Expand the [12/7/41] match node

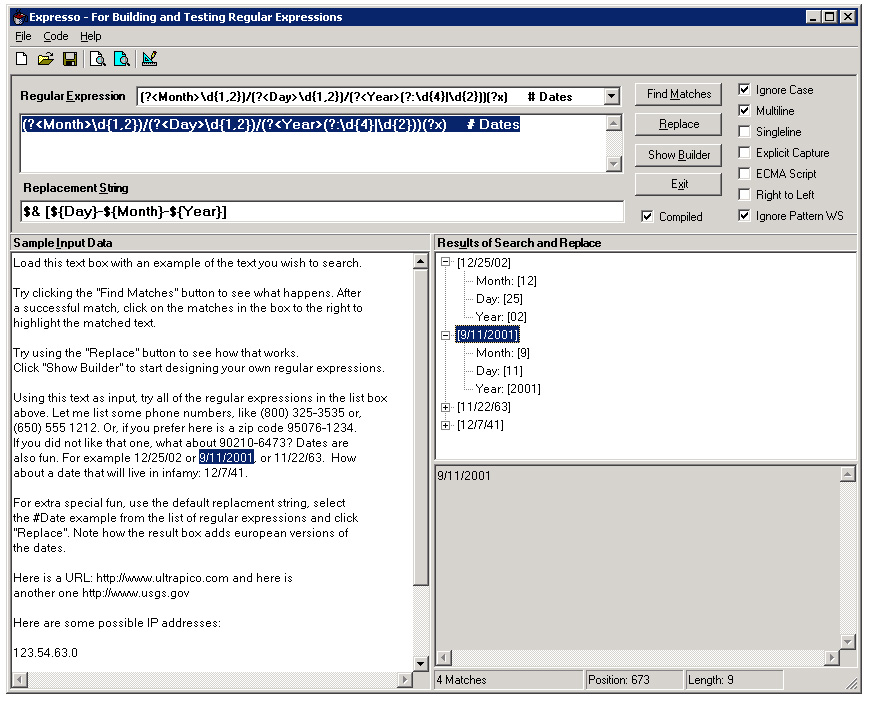click(446, 425)
